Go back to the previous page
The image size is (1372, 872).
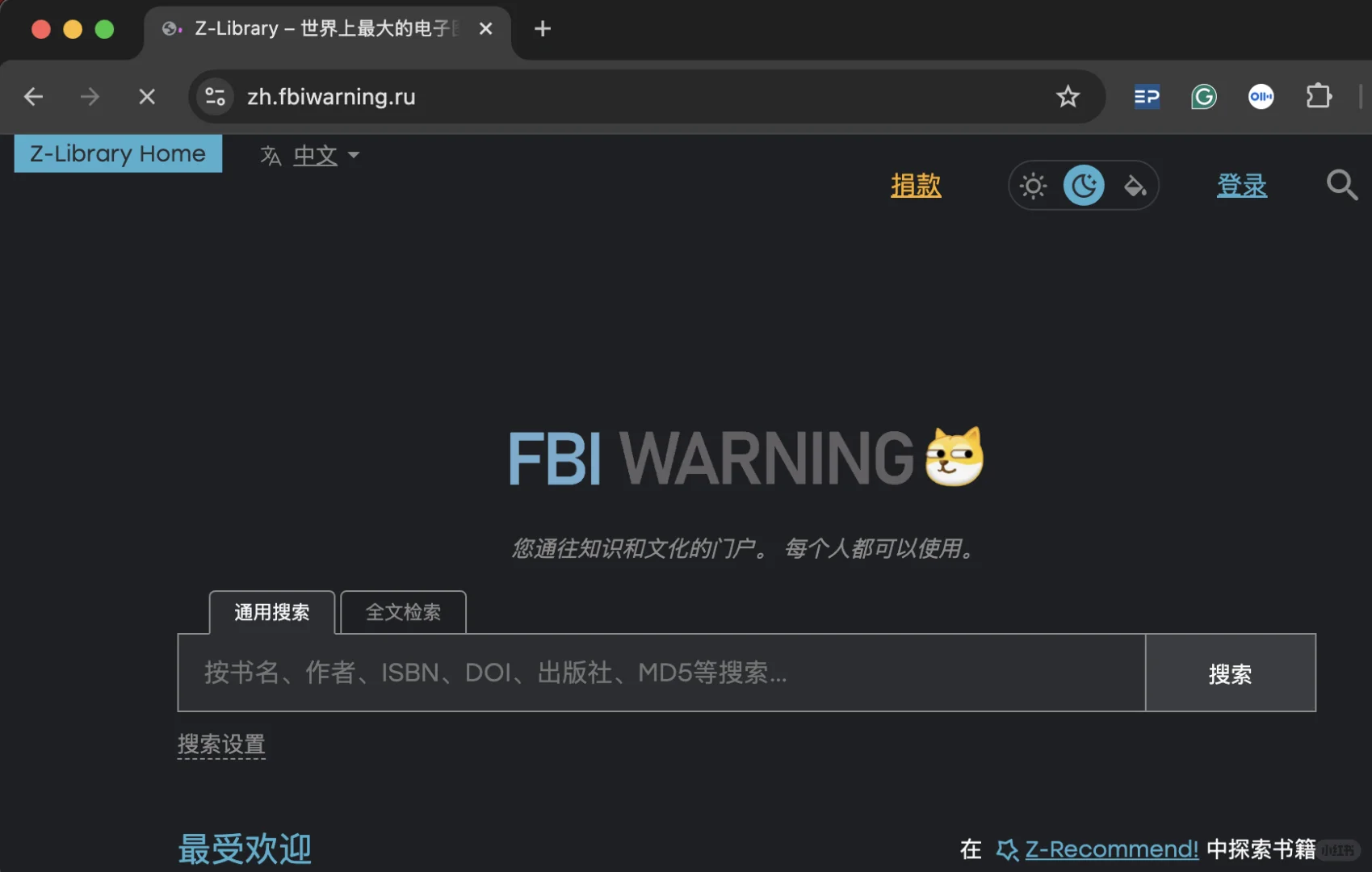point(33,97)
